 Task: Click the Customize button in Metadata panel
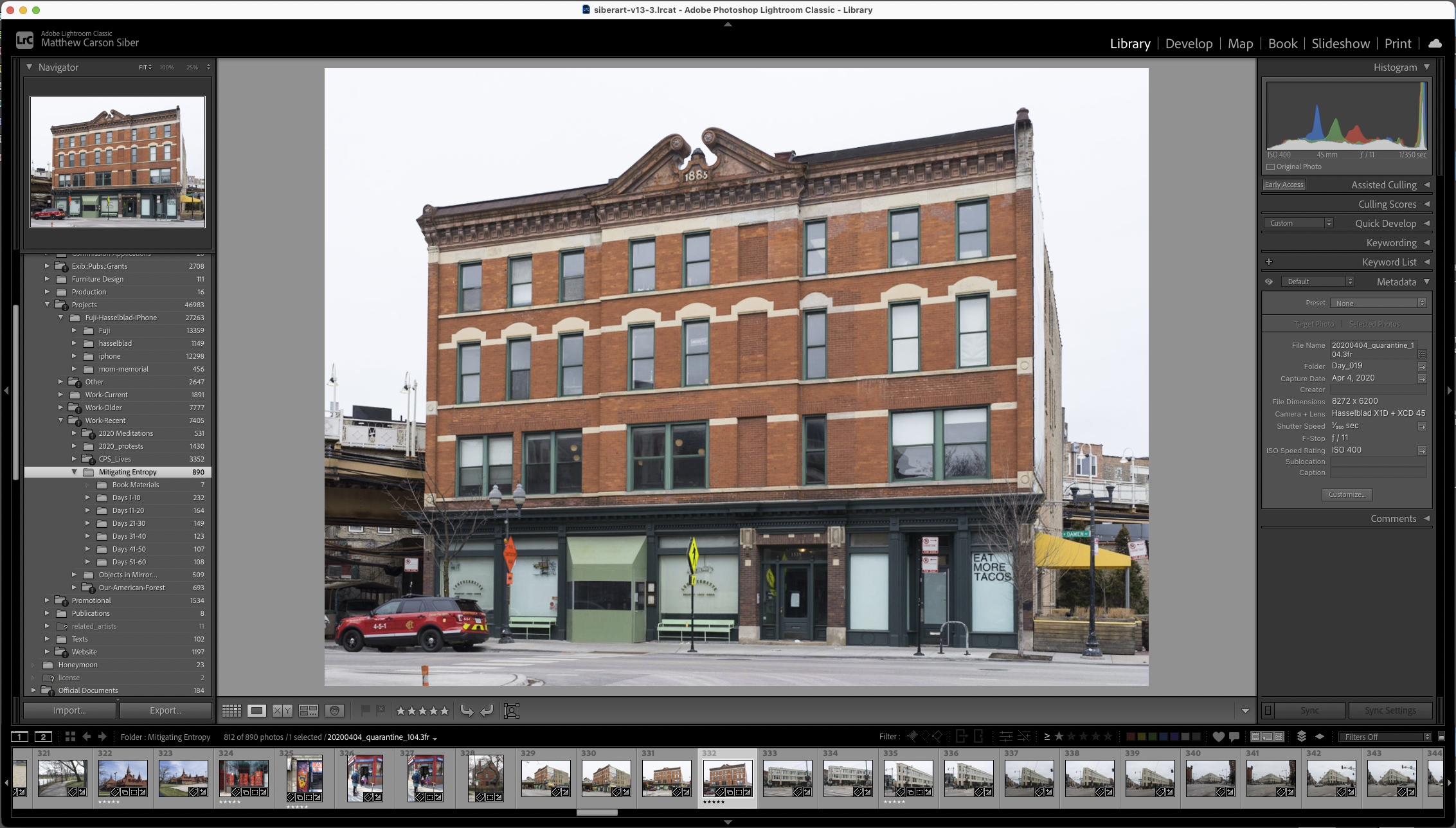1347,494
